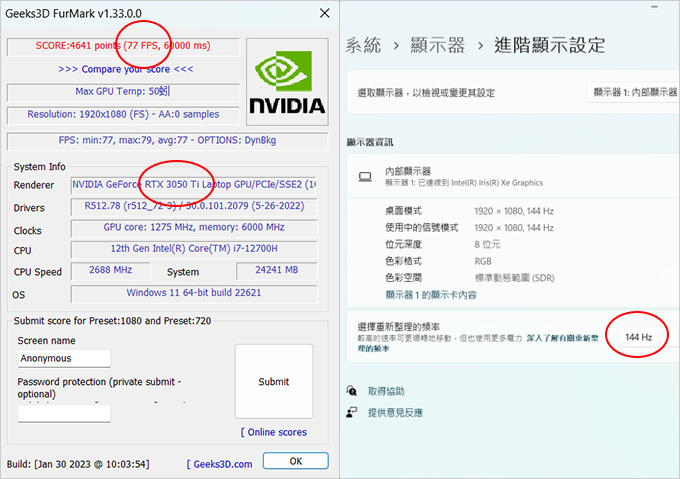
Task: Click the OK button in FurMark
Action: [296, 461]
